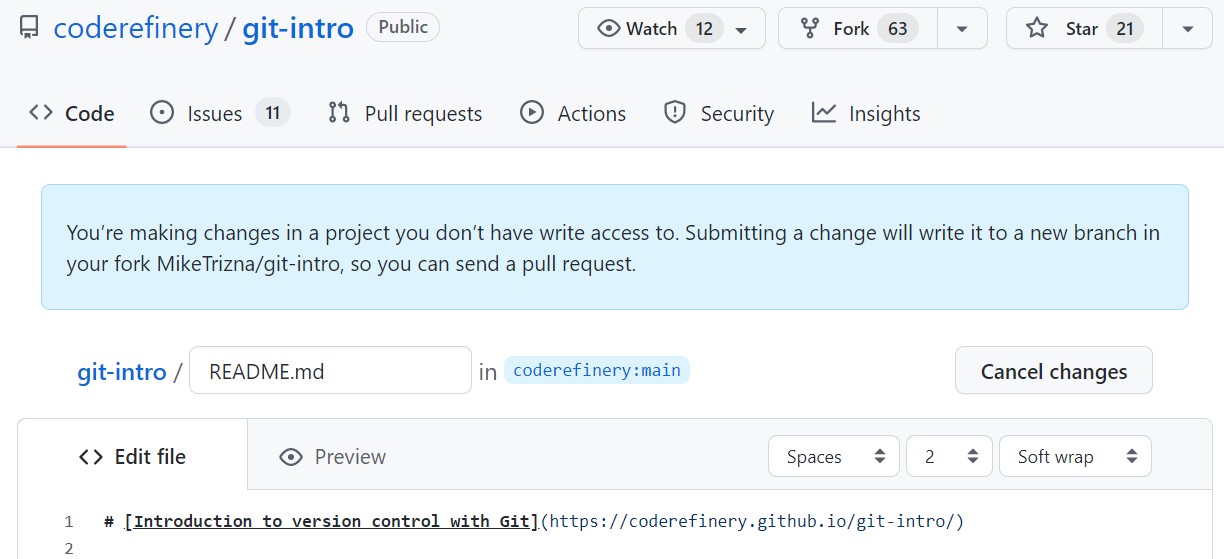Click the fork icon in Fork button

810,28
